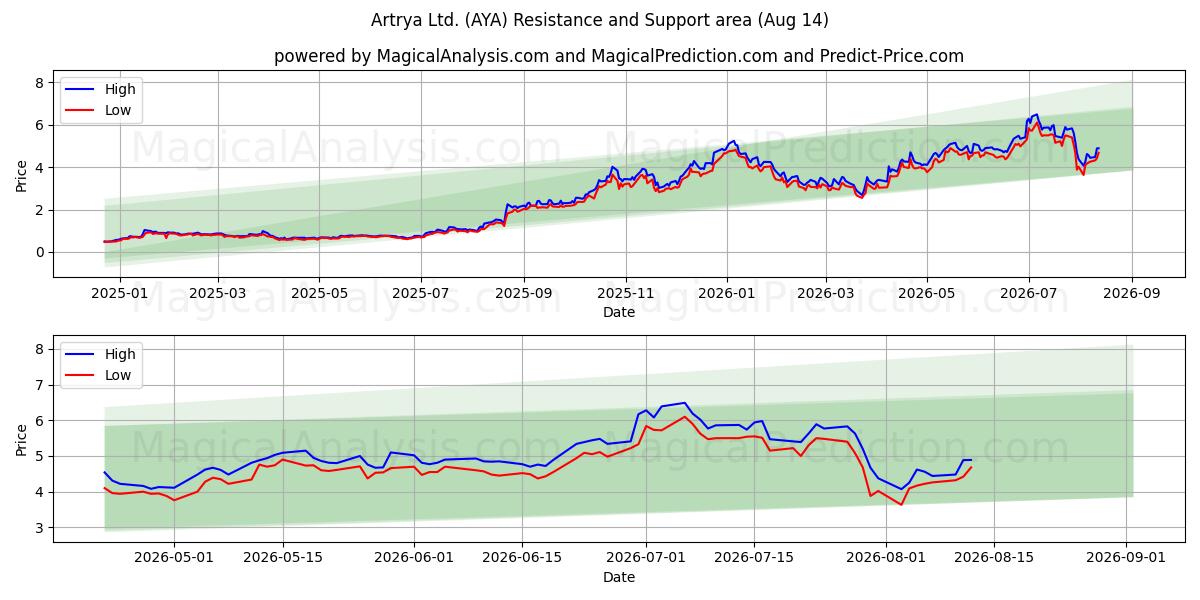Click the 'Price' axis label of the top chart

22,175
